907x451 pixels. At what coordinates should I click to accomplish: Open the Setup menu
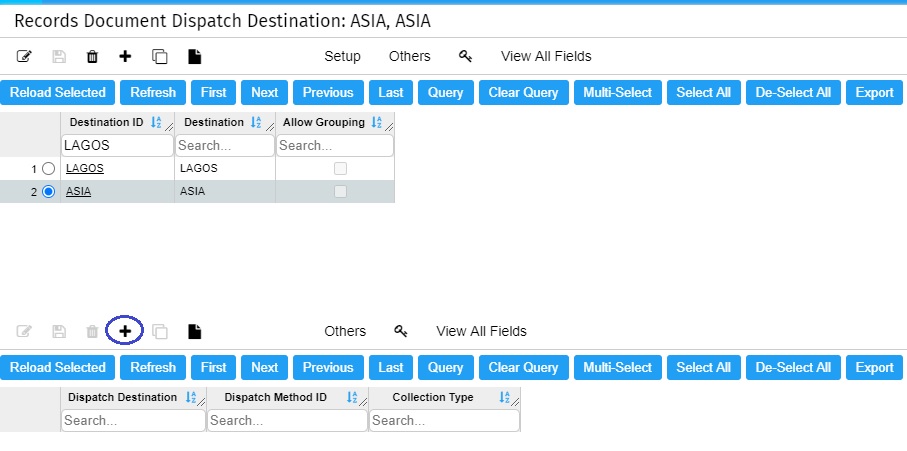click(x=342, y=56)
